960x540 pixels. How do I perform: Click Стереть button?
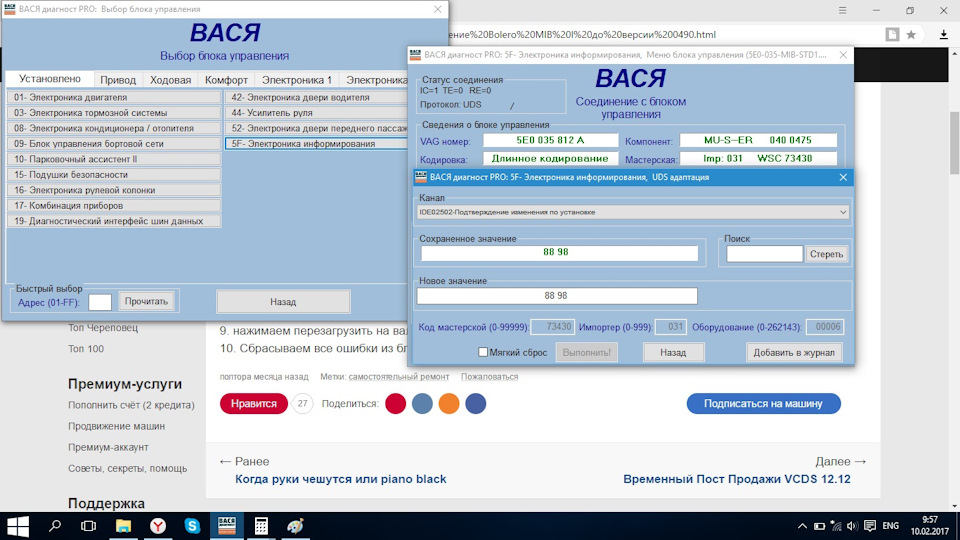click(827, 253)
